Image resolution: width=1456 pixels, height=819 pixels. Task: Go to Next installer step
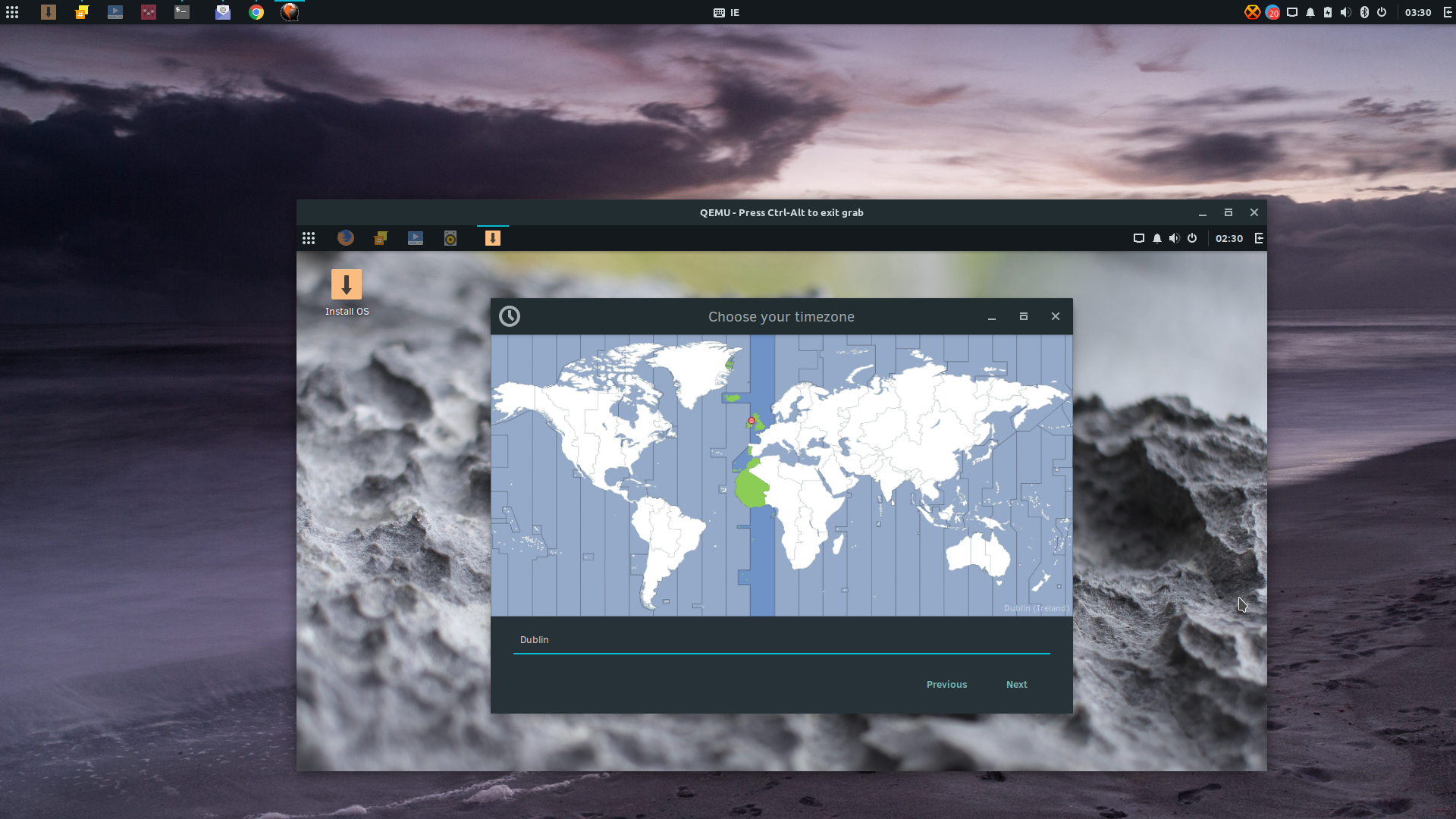(1017, 684)
